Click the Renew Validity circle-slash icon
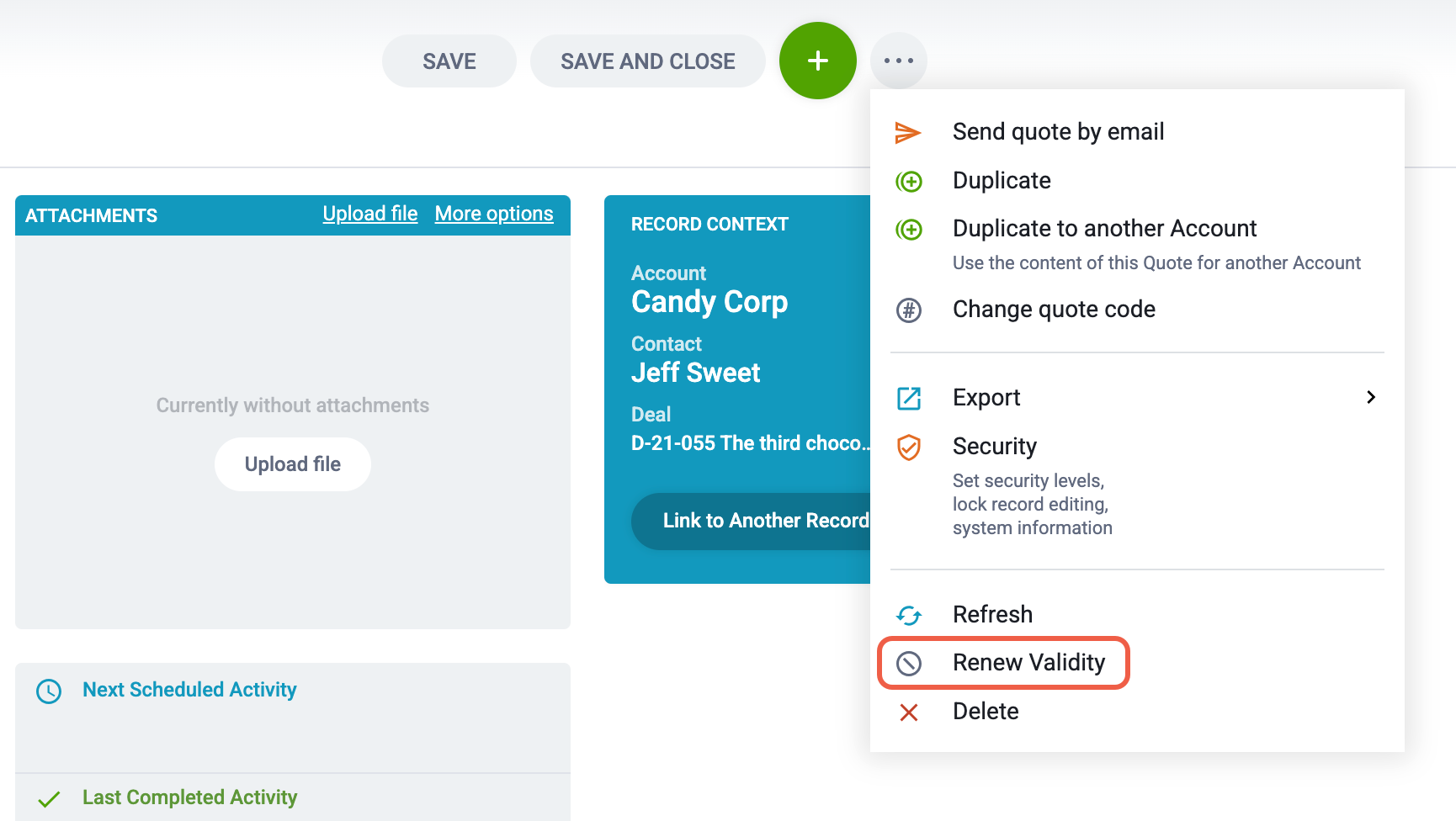Image resolution: width=1456 pixels, height=821 pixels. [909, 664]
